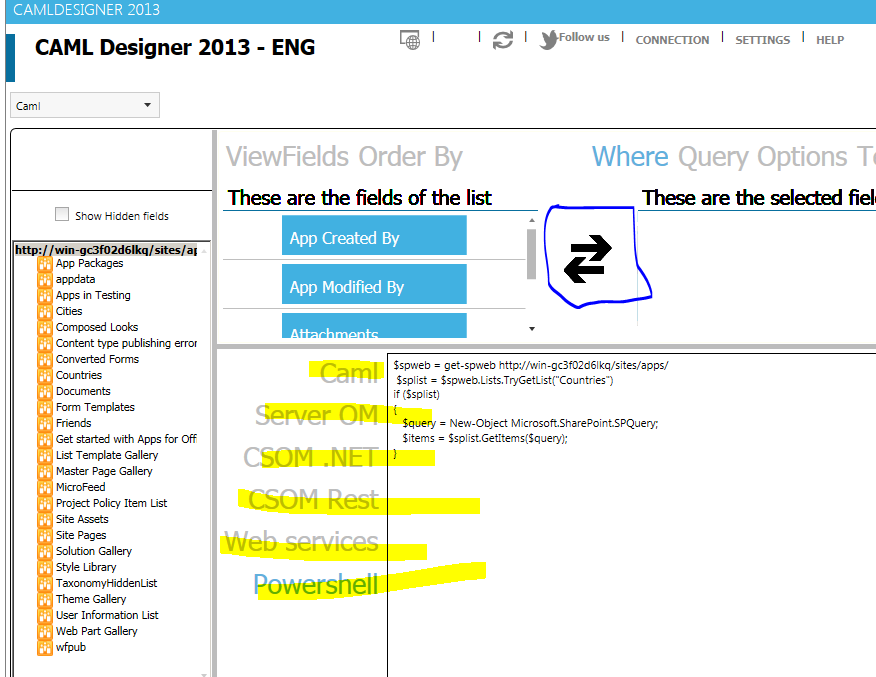
Task: Click the Twitter bird Follow us icon
Action: (x=548, y=39)
